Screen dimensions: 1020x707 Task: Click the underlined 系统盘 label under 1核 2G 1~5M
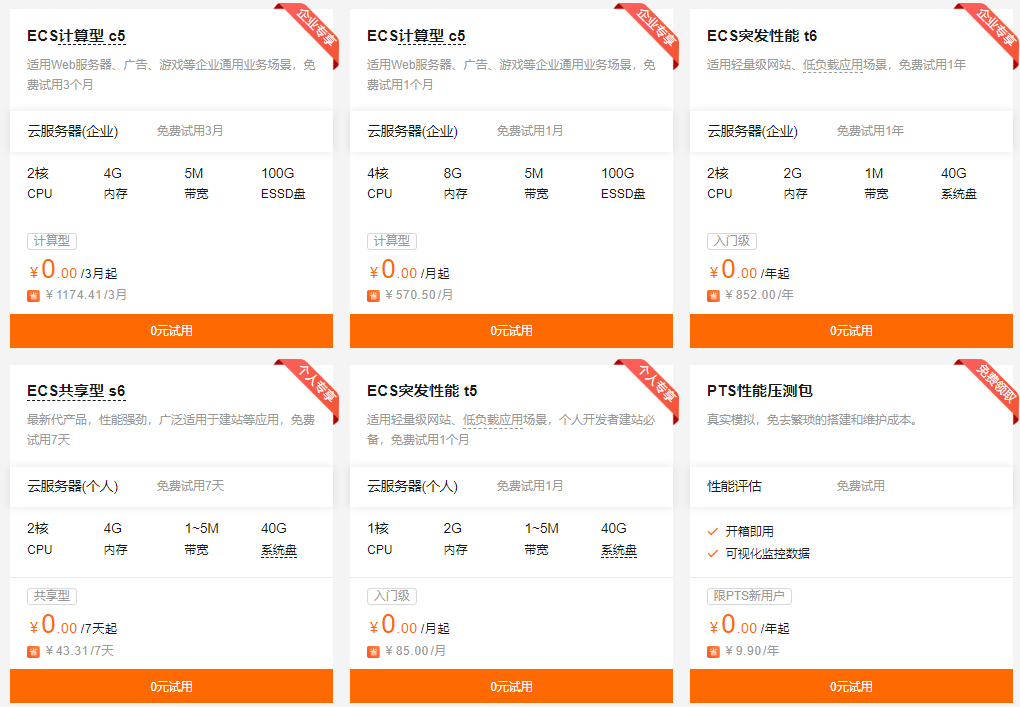click(x=619, y=550)
